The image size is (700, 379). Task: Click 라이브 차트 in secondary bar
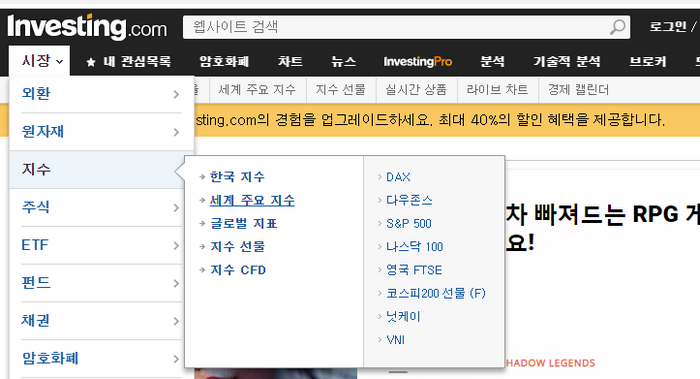(x=497, y=90)
